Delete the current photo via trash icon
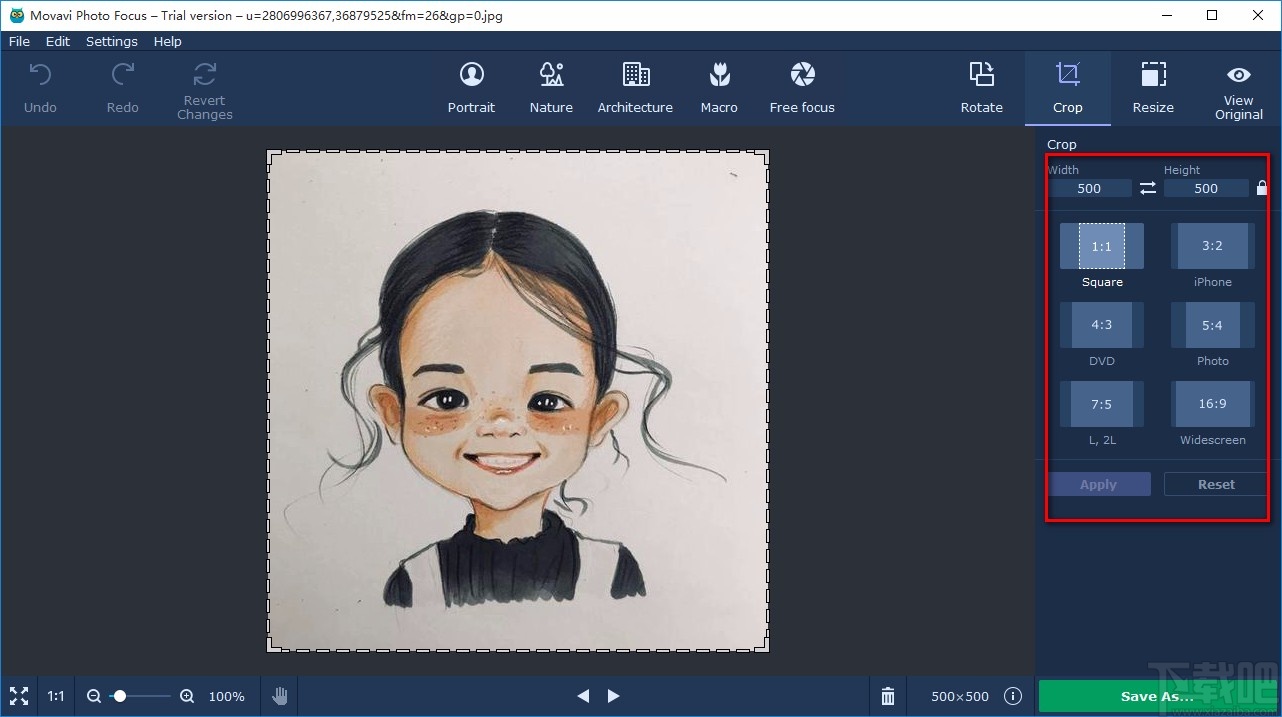Viewport: 1282px width, 717px height. pos(887,696)
